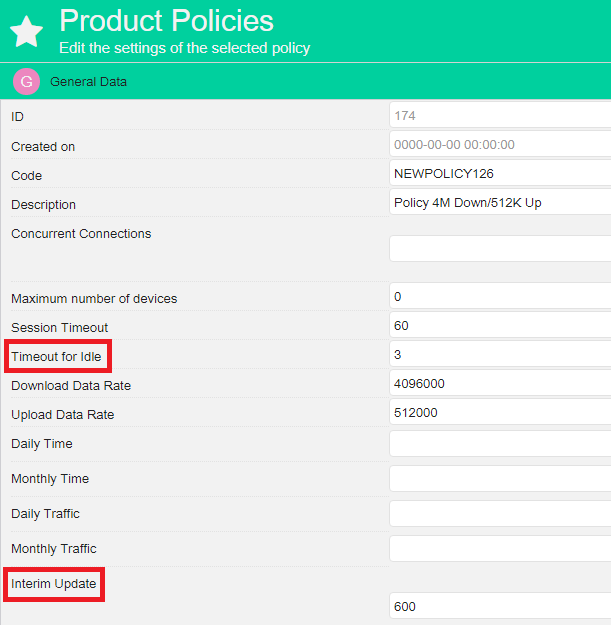The width and height of the screenshot is (611, 625).
Task: Click the Monthly Traffic input box
Action: pos(500,549)
